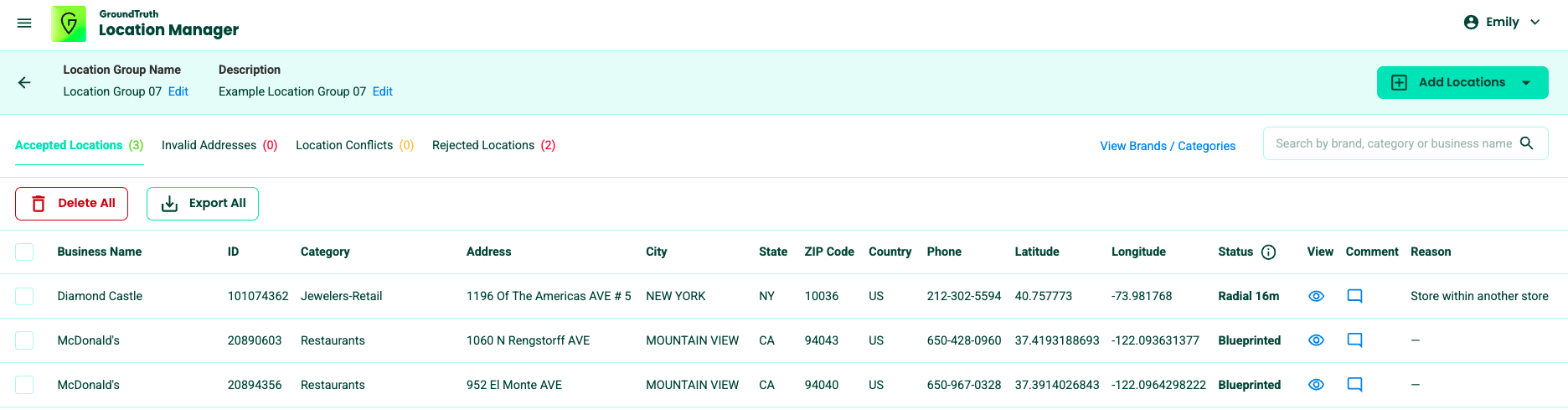Open the hamburger navigation menu

(24, 23)
